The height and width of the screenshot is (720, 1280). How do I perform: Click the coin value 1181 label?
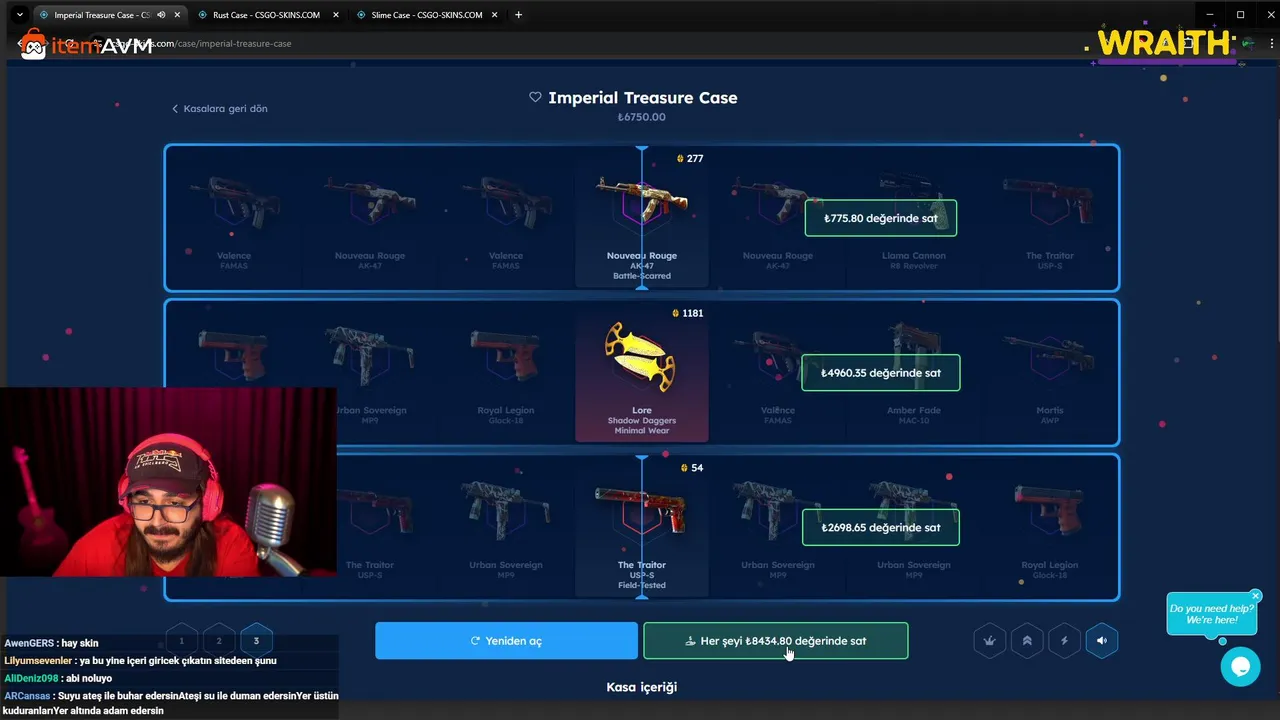click(688, 313)
